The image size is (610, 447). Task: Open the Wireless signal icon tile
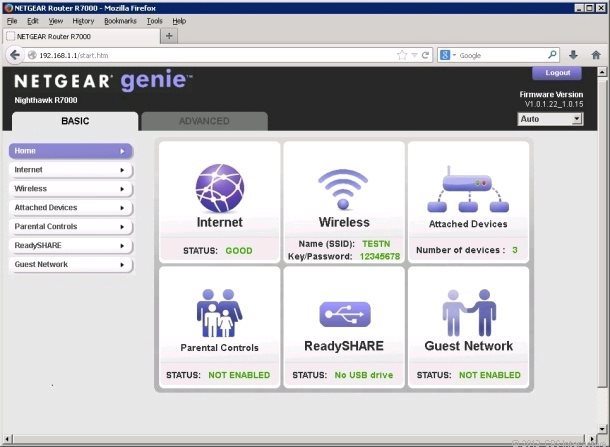[343, 189]
